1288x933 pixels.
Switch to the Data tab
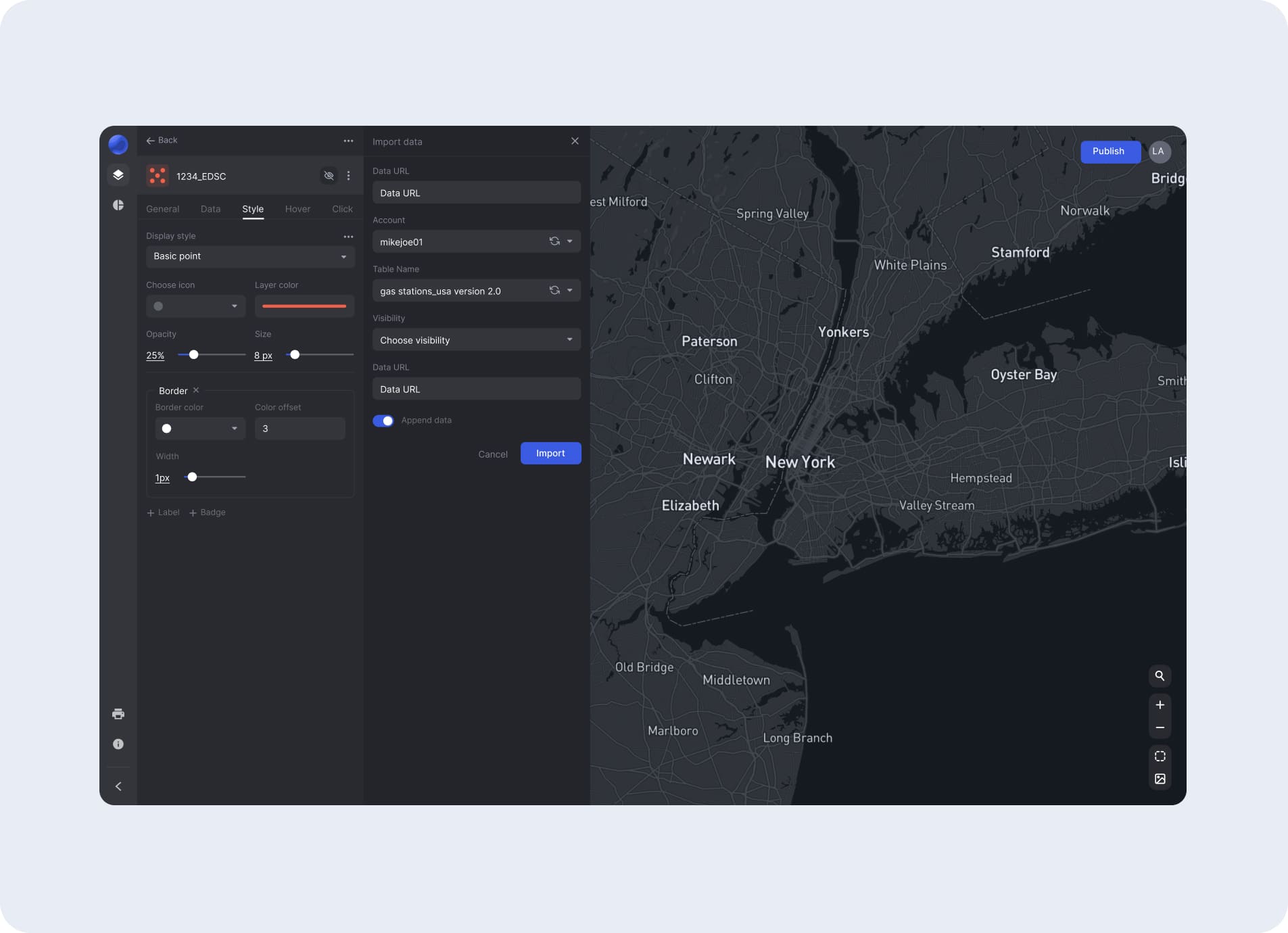210,209
